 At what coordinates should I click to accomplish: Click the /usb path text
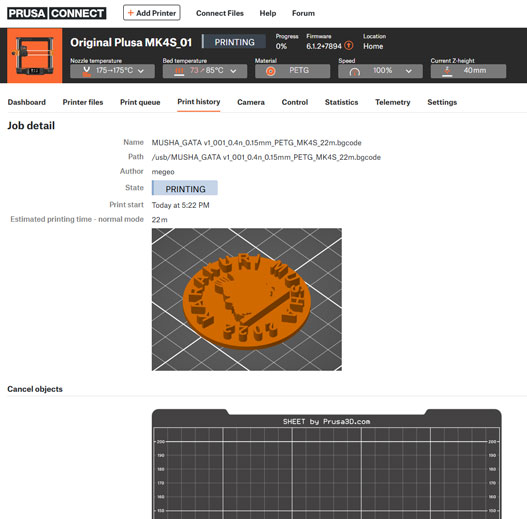click(266, 157)
